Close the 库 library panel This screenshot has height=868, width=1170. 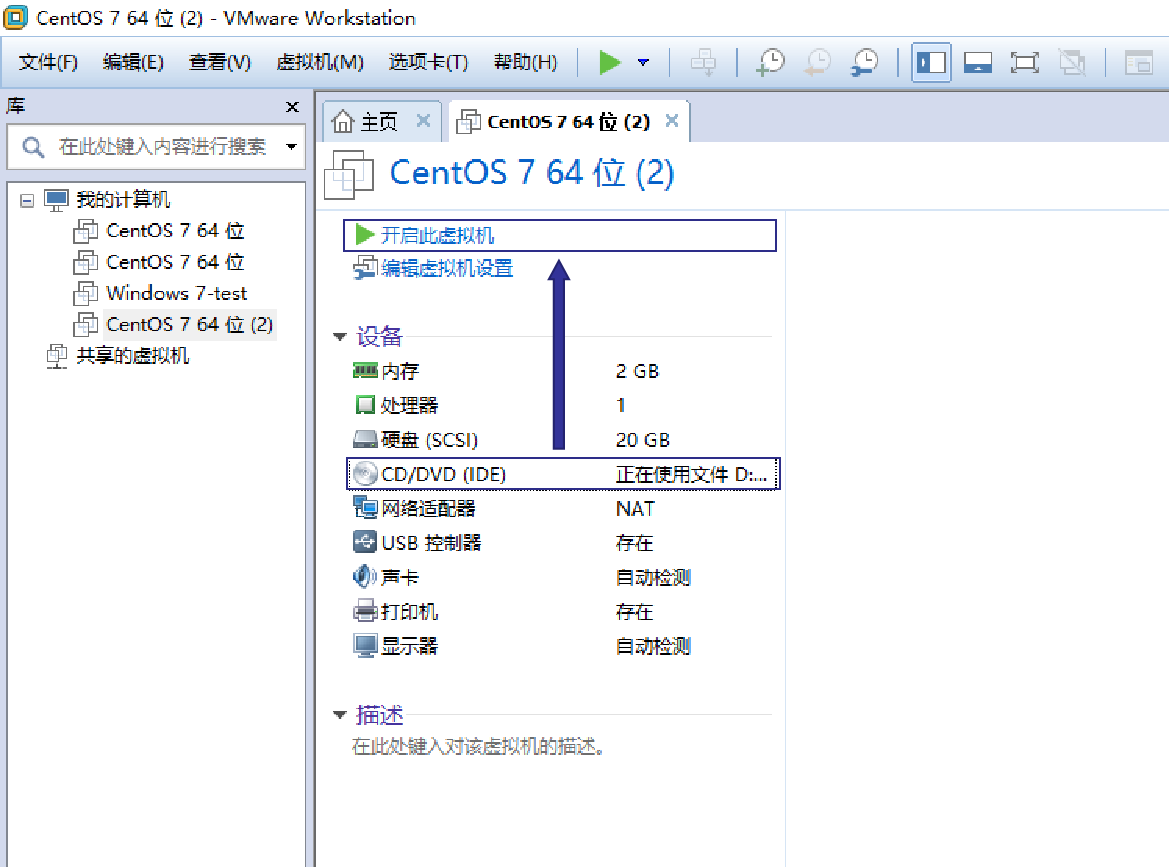(292, 107)
